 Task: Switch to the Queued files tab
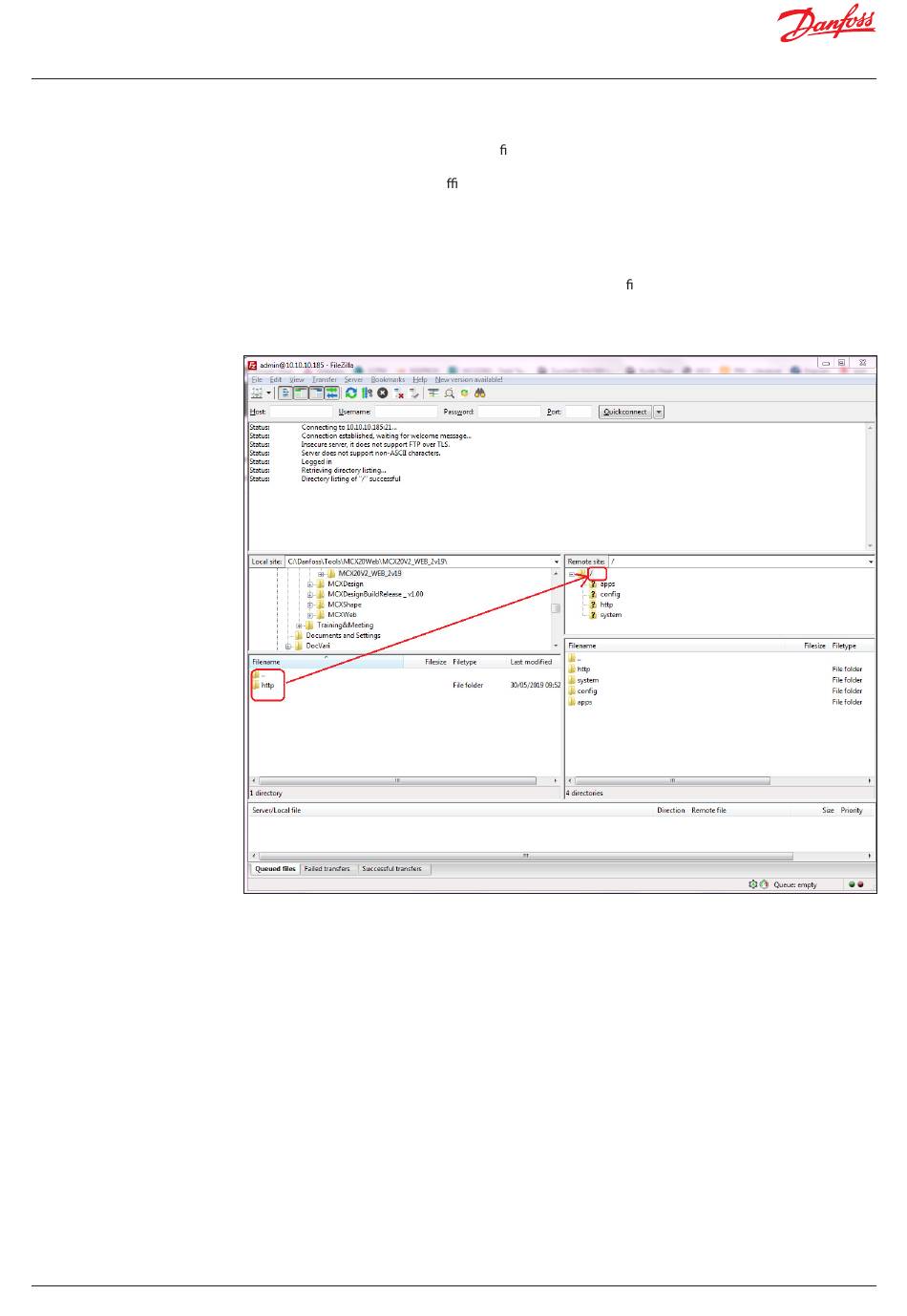pos(275,869)
